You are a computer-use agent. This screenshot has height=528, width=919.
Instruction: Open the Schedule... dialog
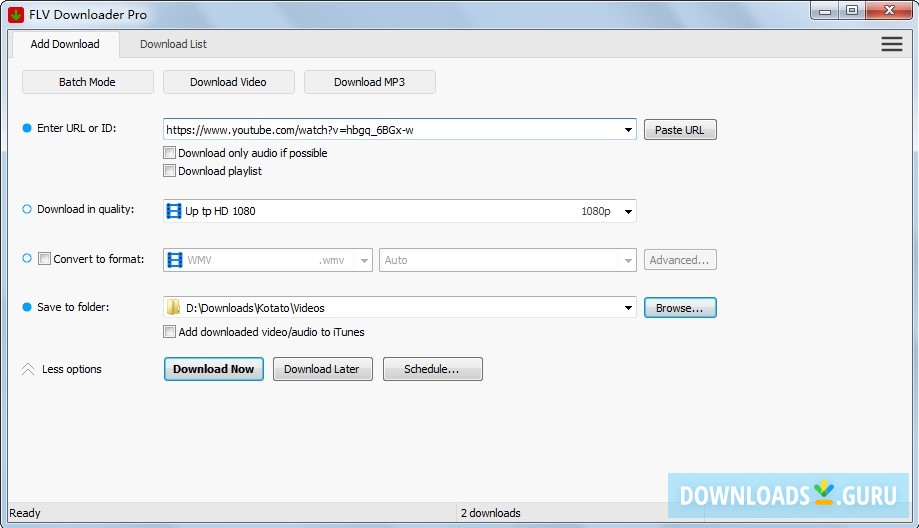pos(432,369)
